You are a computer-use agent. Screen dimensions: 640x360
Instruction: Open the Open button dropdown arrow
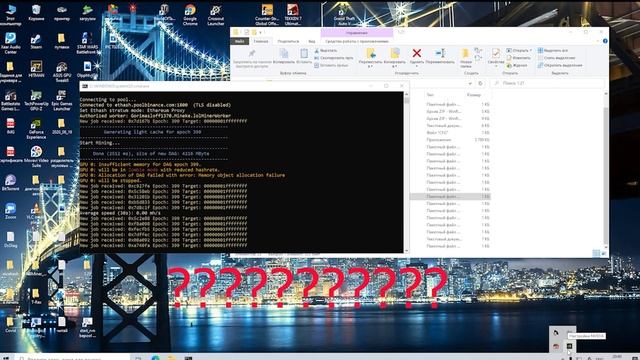click(x=530, y=50)
